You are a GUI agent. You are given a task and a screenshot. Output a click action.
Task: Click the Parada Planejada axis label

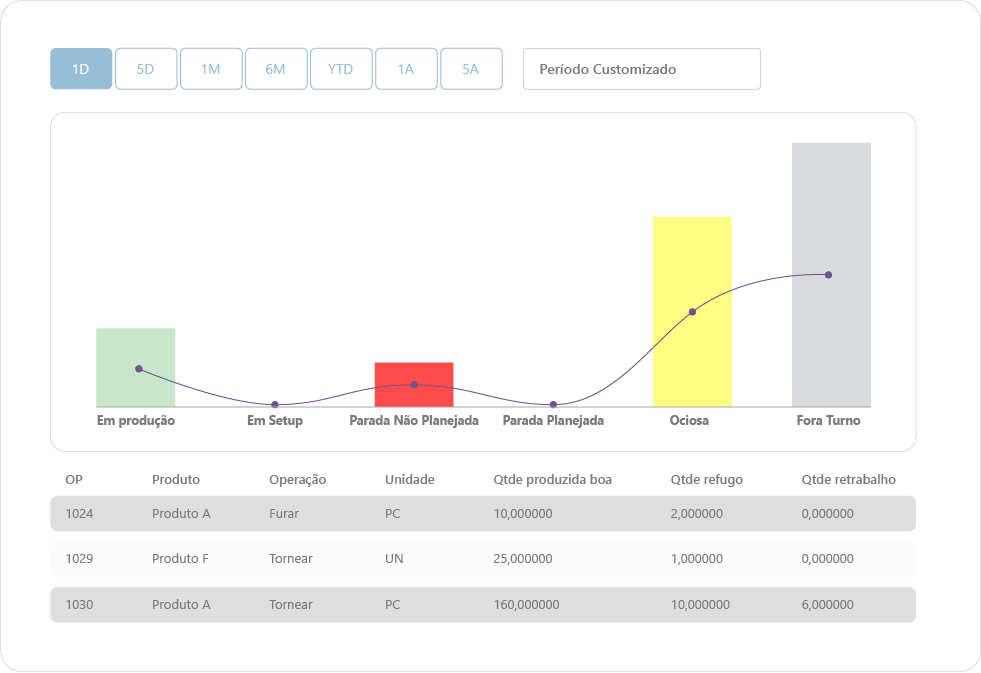tap(553, 420)
